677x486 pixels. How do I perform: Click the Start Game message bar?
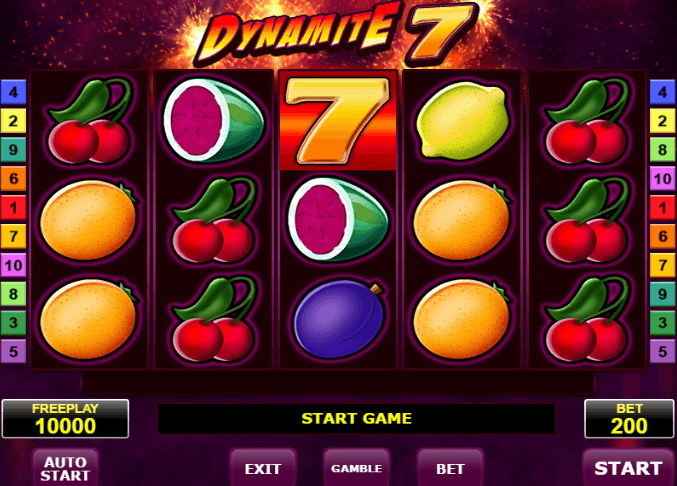[x=356, y=418]
